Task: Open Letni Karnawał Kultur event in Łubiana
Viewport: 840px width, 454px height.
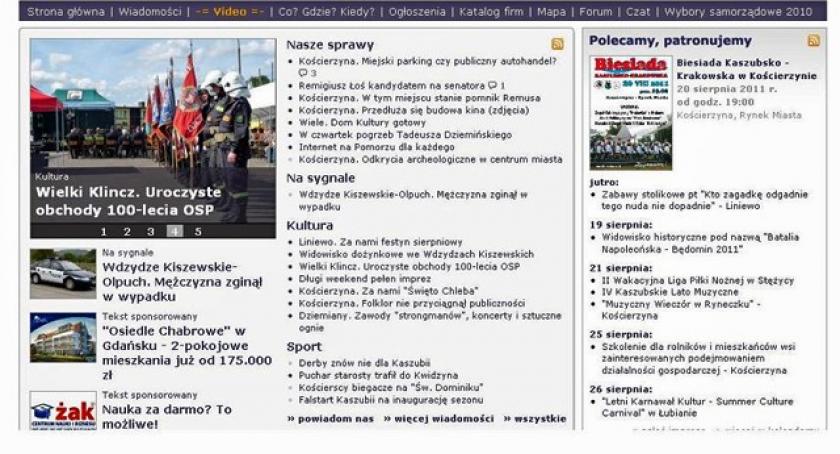Action: click(697, 407)
